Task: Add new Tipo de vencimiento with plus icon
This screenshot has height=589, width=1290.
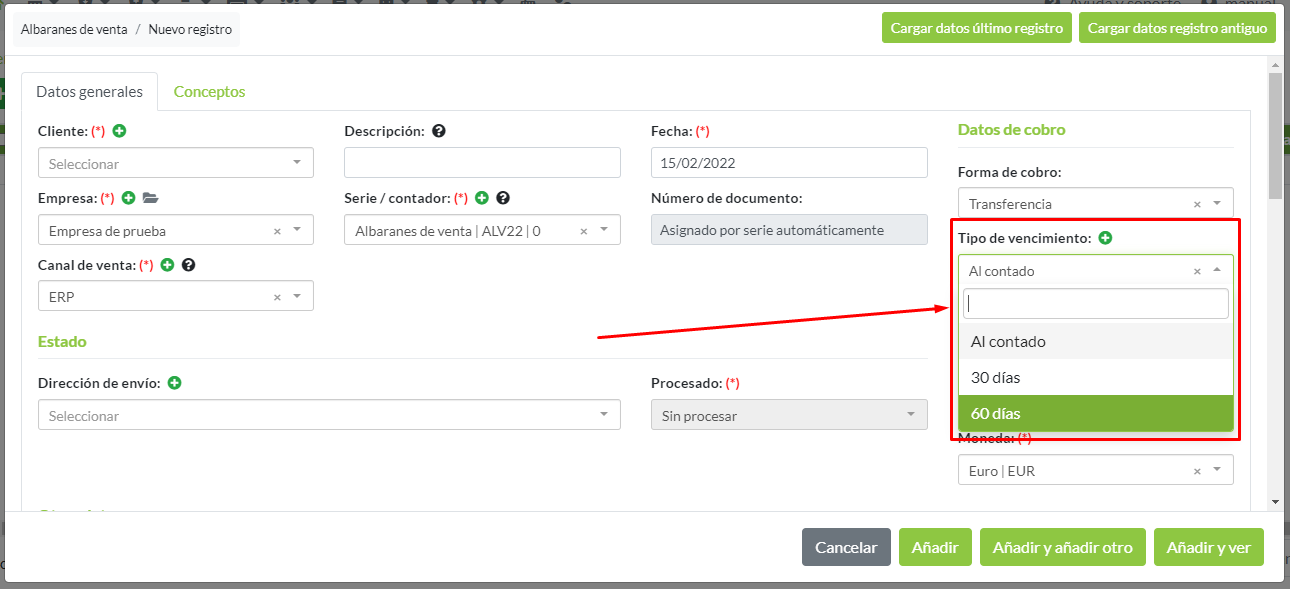Action: coord(1105,238)
